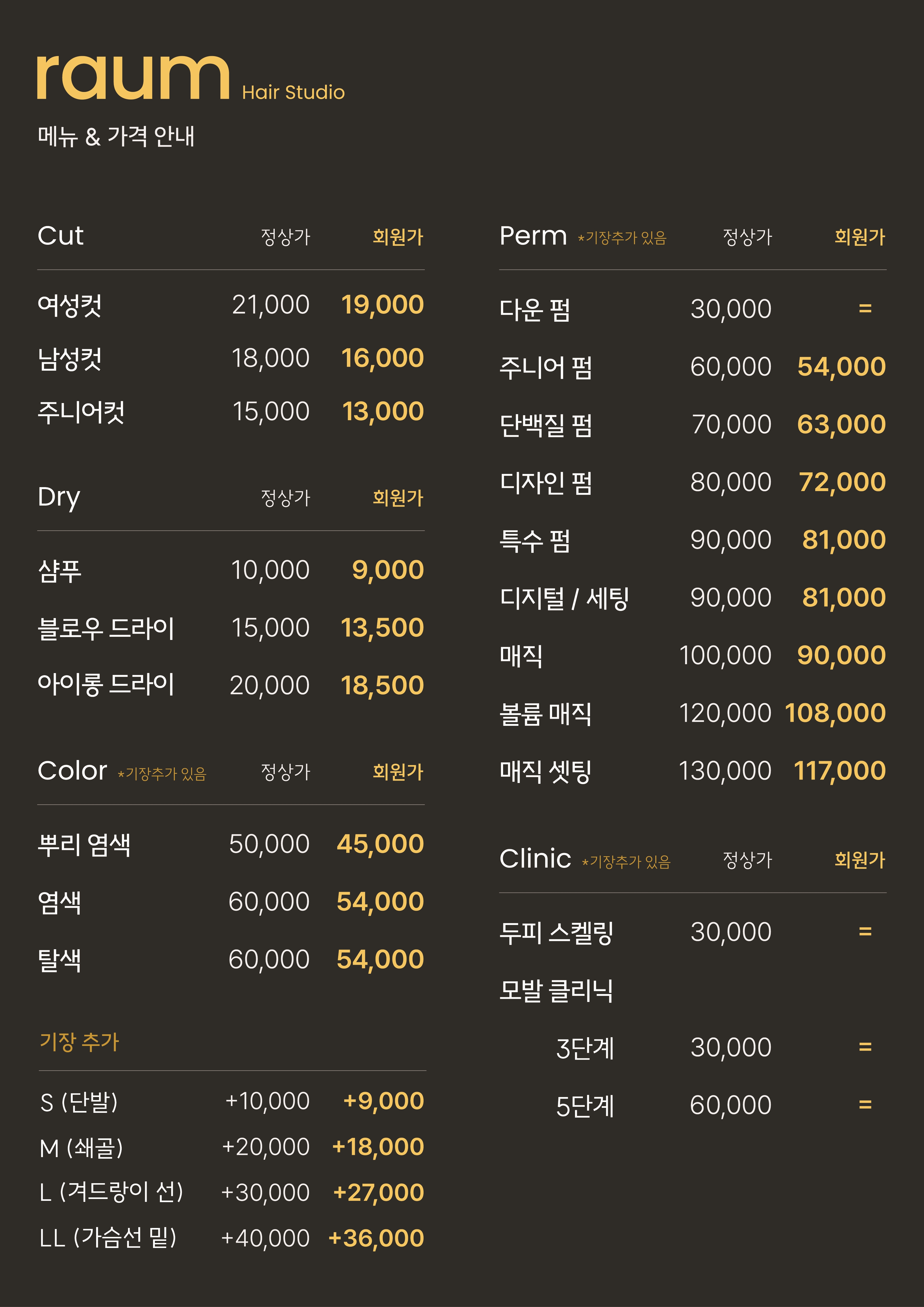Image resolution: width=924 pixels, height=1307 pixels.
Task: Click the raum logo text
Action: pos(133,77)
